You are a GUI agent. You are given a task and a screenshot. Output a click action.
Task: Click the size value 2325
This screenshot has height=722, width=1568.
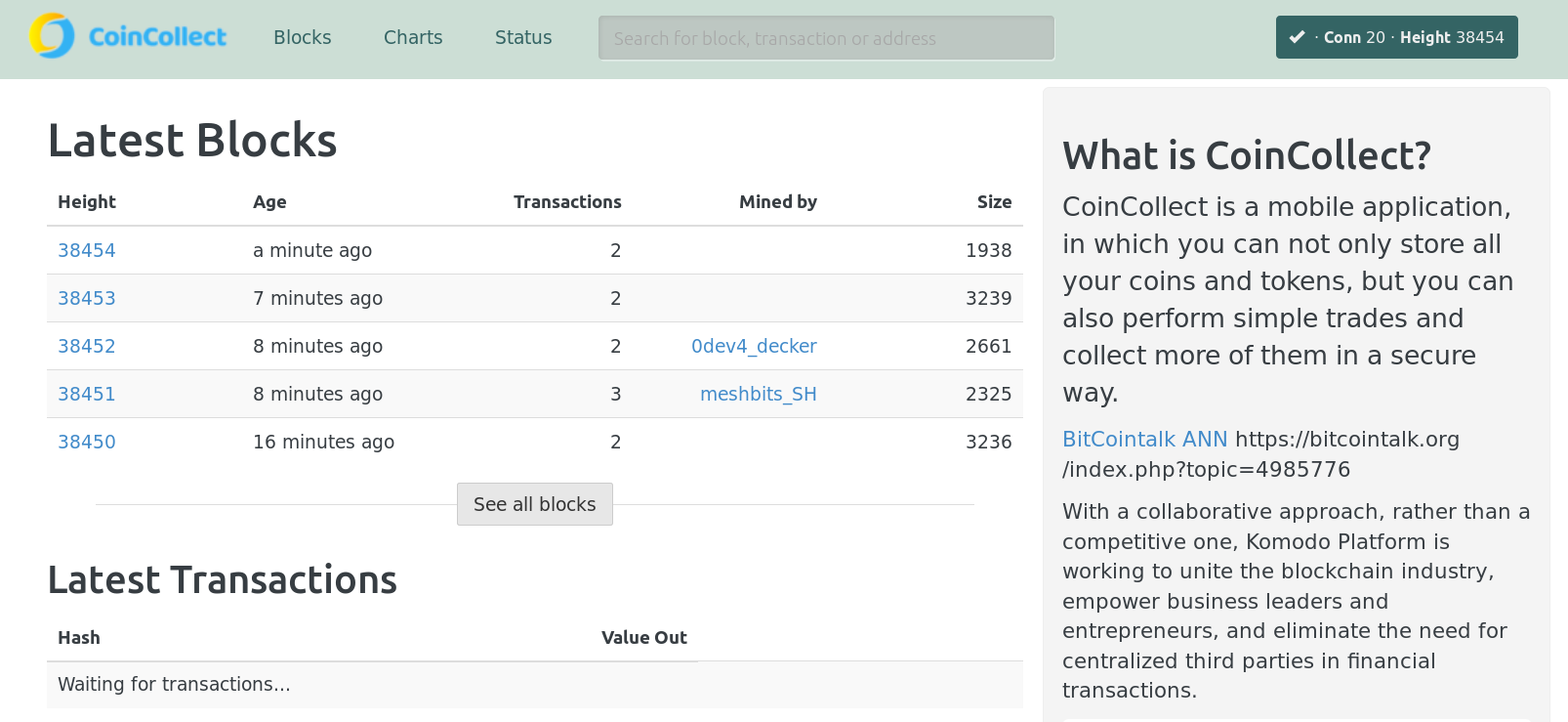coord(989,394)
